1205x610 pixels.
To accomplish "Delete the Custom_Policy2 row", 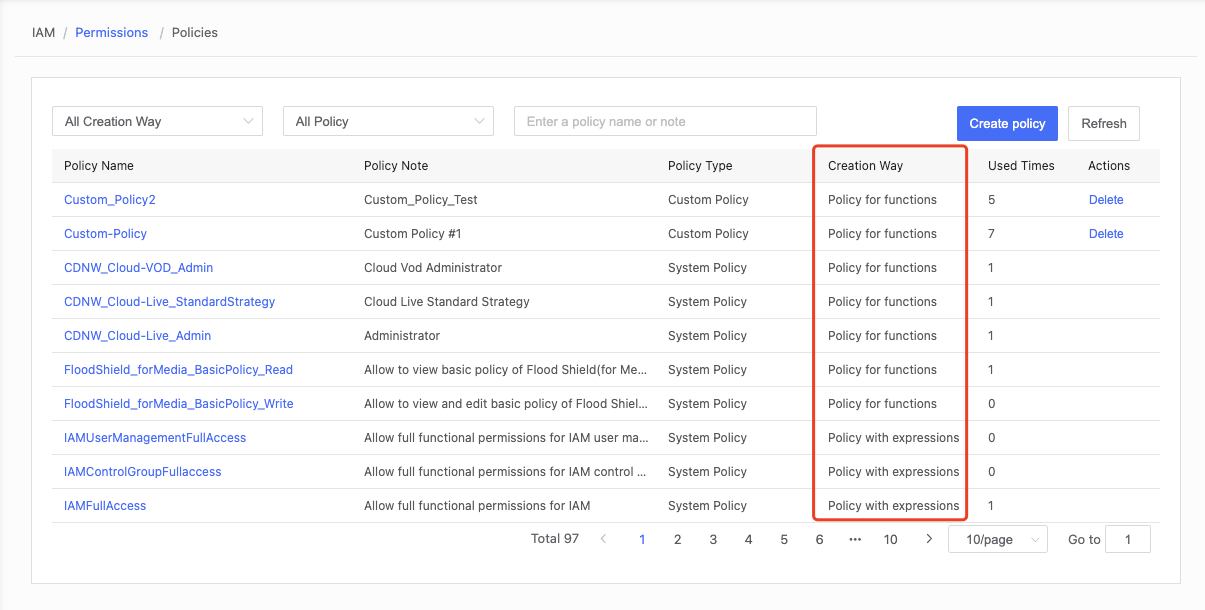I will tap(1105, 200).
